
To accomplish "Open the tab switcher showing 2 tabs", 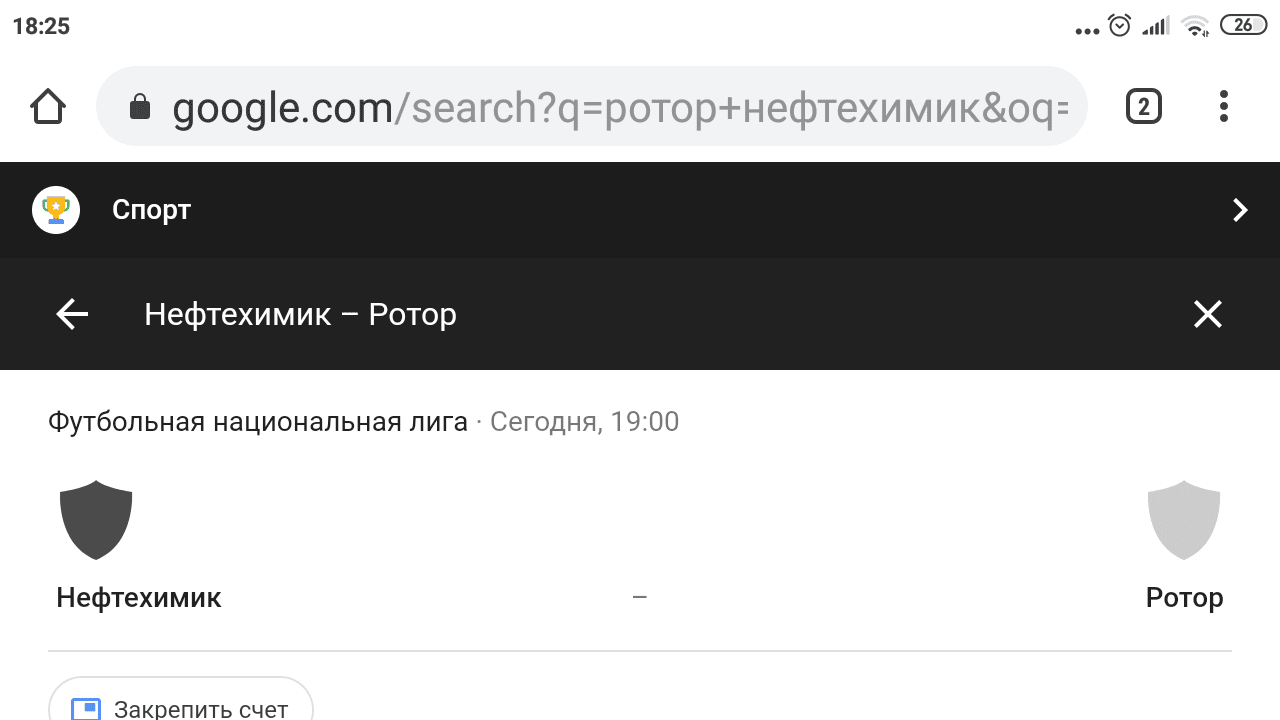I will (x=1144, y=106).
